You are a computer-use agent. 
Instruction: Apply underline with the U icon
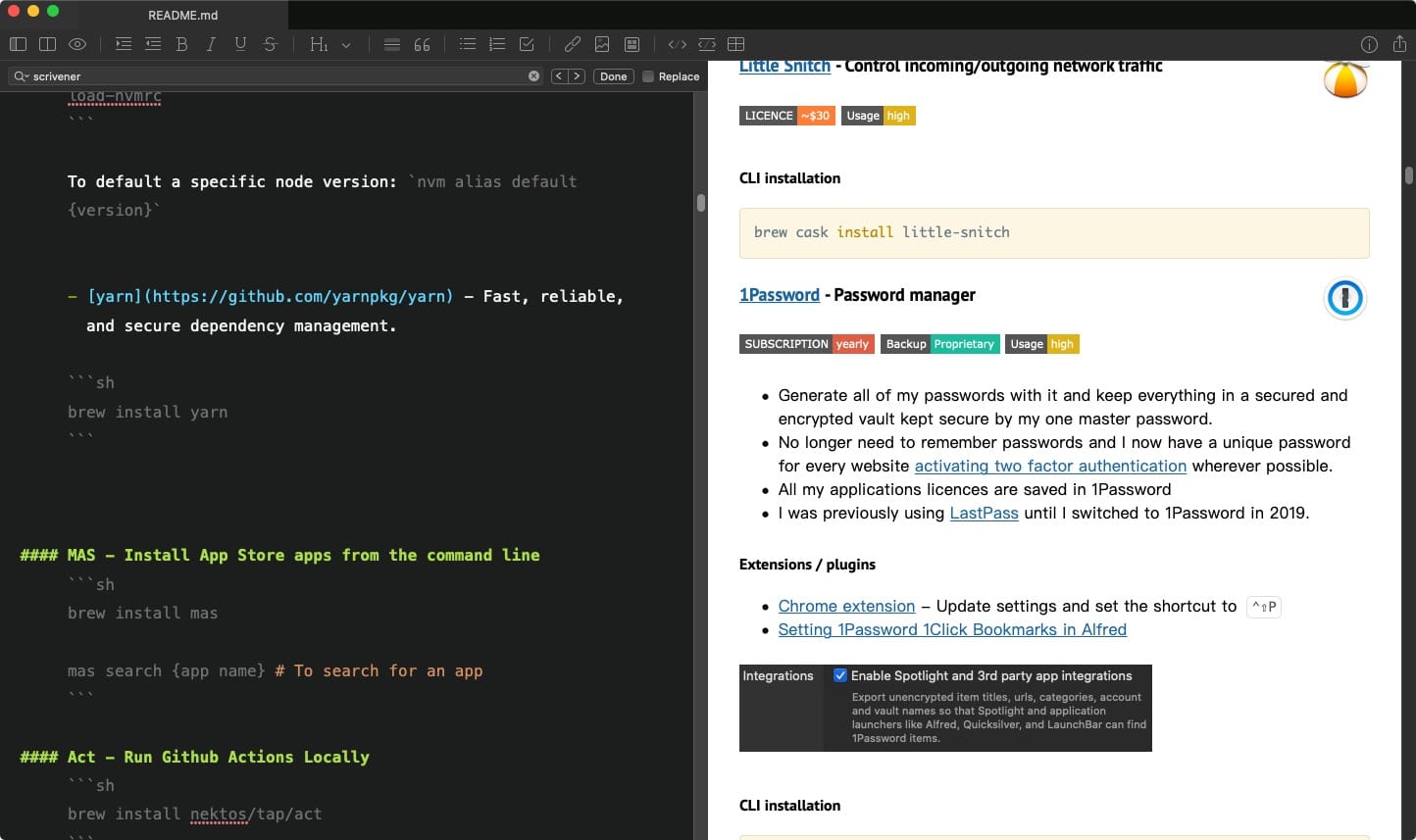click(x=240, y=44)
